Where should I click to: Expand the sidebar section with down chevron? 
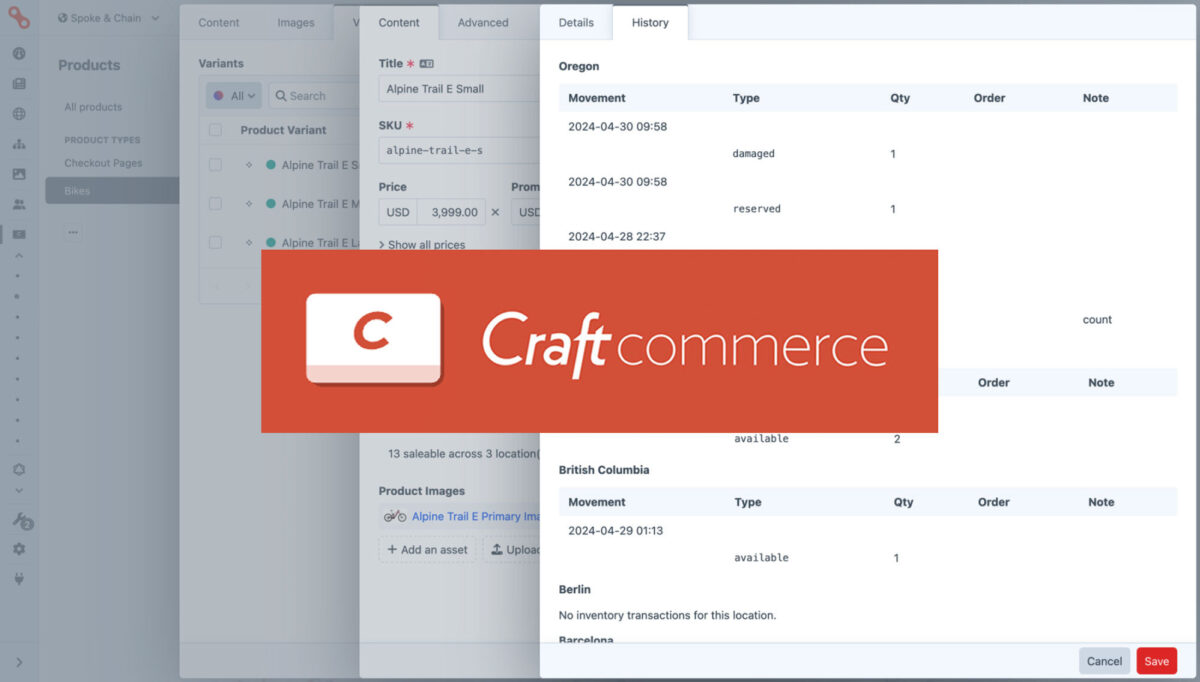[x=19, y=490]
